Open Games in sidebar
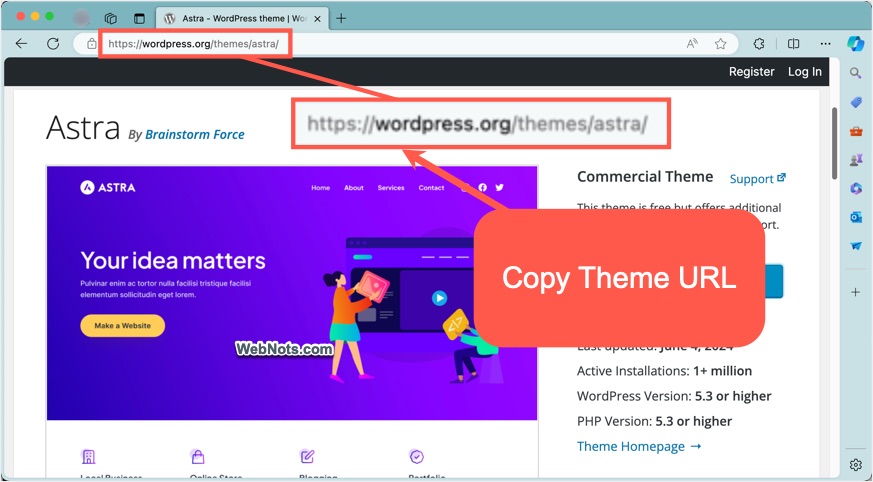Image resolution: width=873 pixels, height=482 pixels. point(856,160)
